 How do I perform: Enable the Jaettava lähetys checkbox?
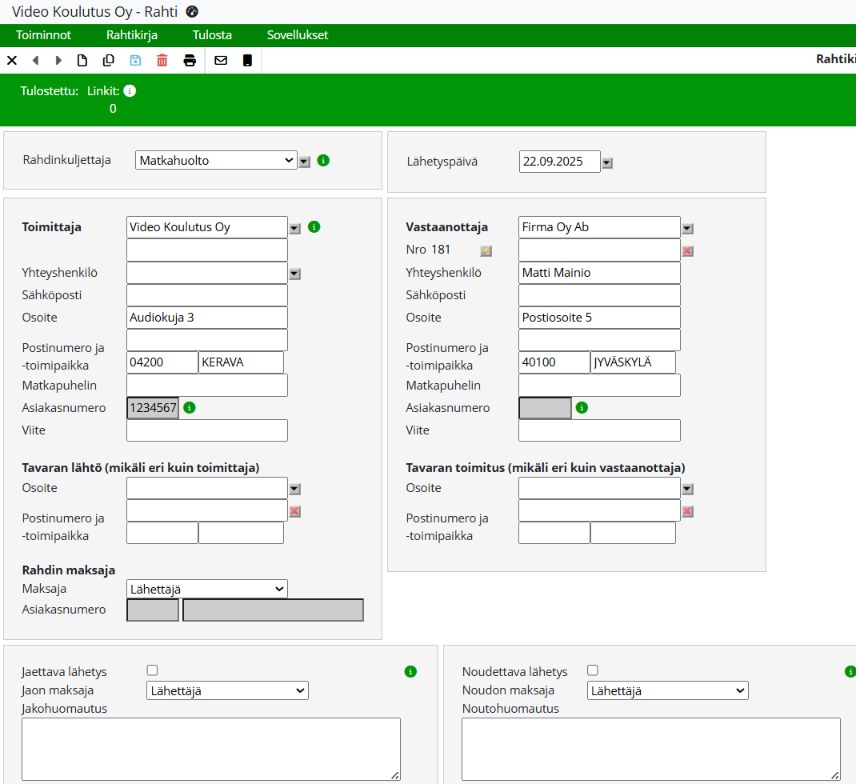click(x=152, y=671)
